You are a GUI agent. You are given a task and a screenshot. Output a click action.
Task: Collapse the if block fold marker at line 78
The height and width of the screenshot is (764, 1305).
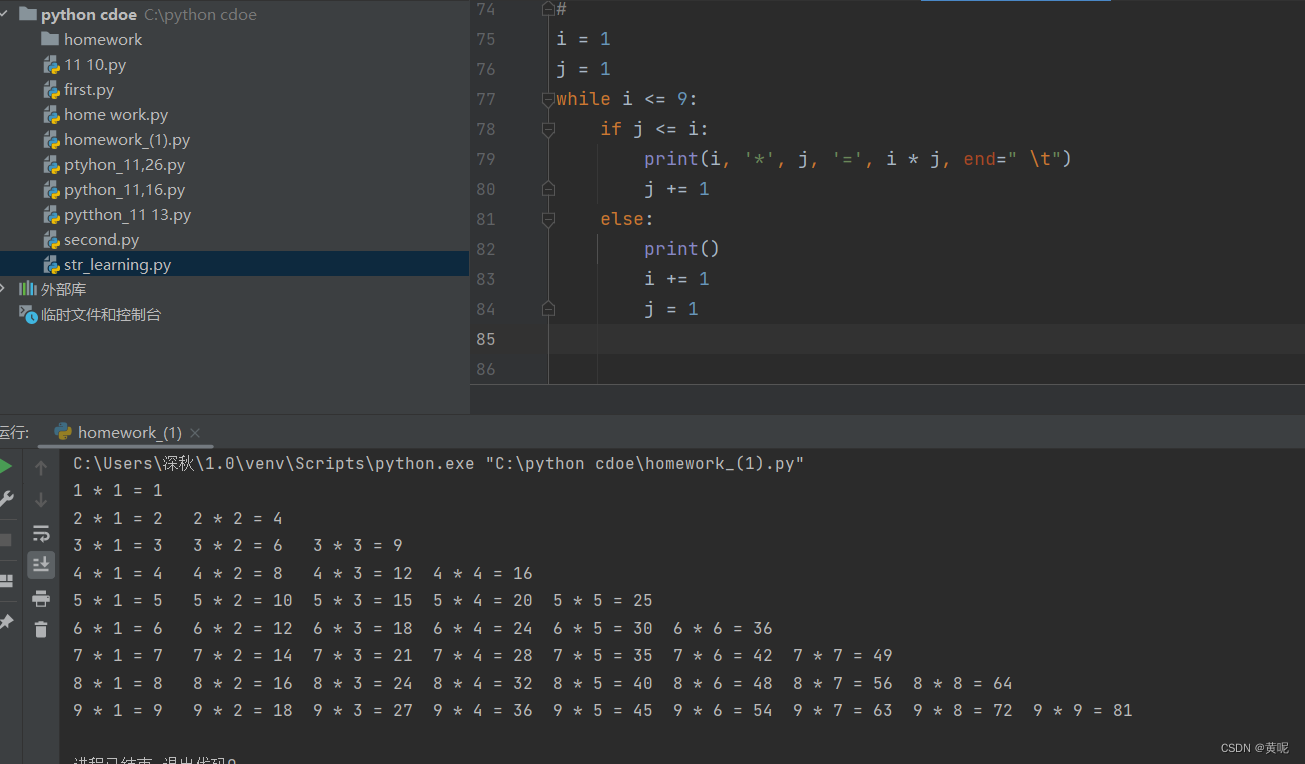(x=548, y=129)
